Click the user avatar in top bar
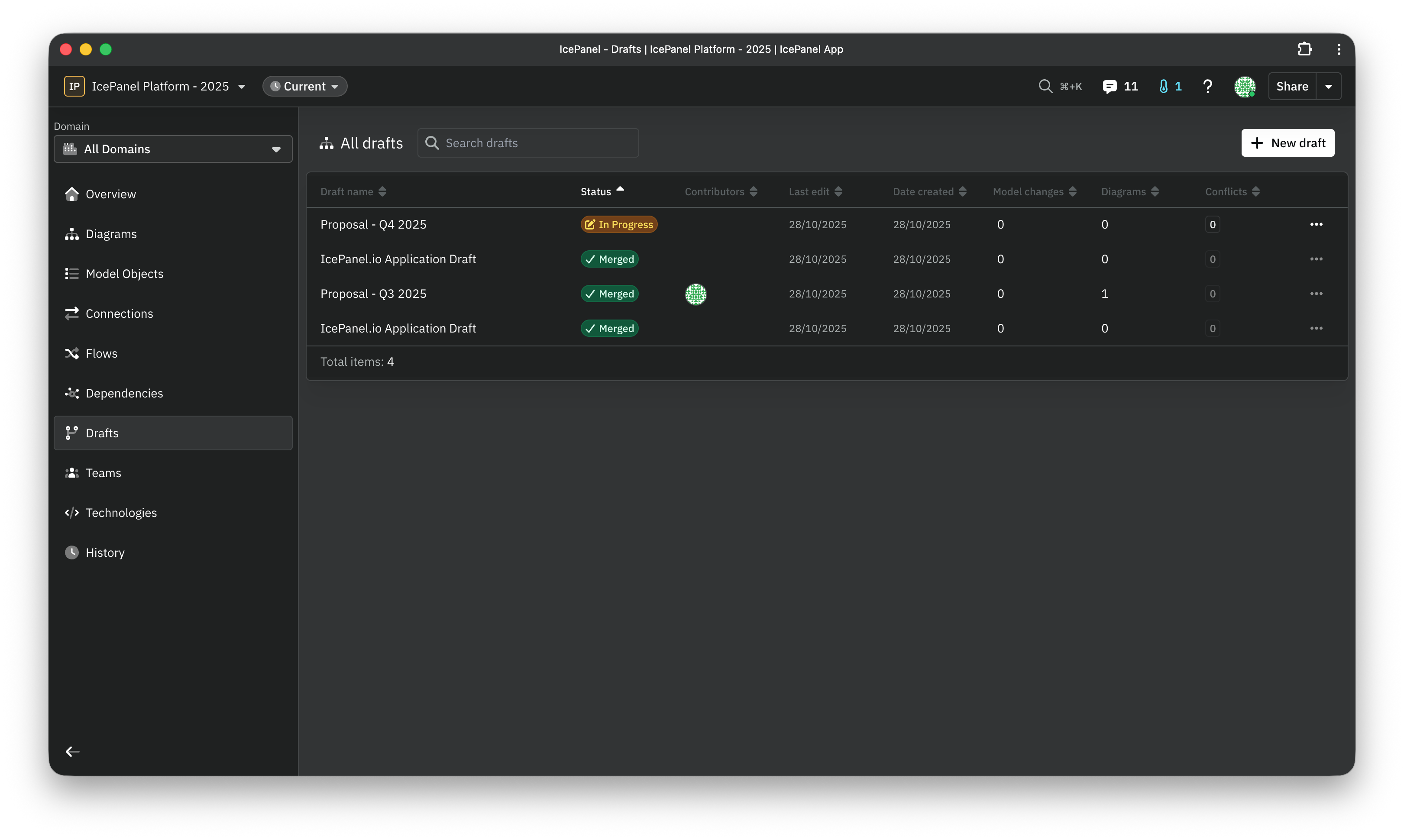Screen dimensions: 1404x840 tap(1244, 87)
